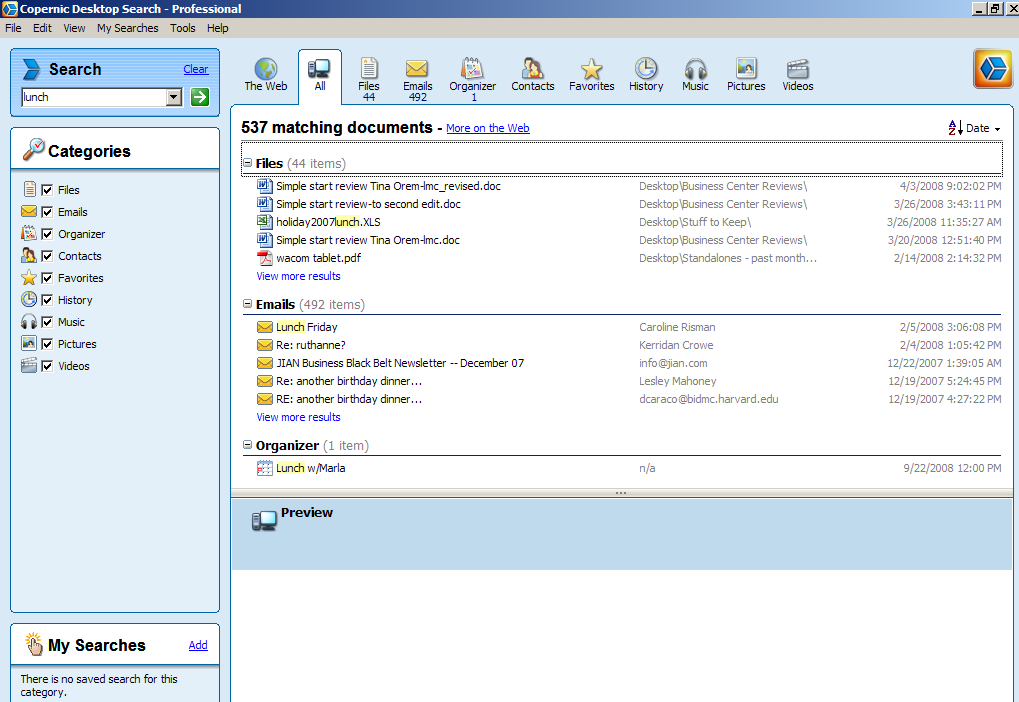Toggle the Organizer category checkbox

coord(47,234)
